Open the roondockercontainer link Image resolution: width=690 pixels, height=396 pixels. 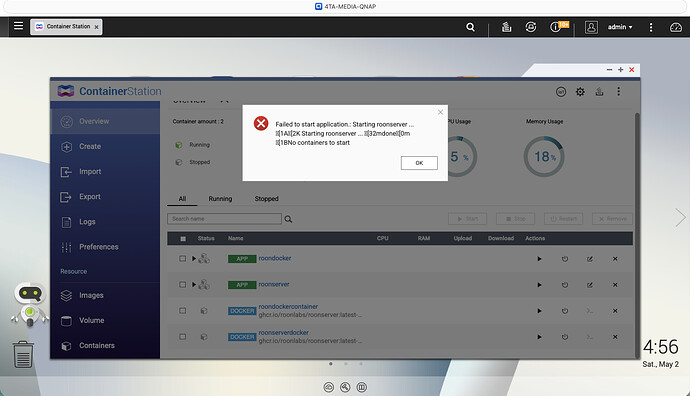(x=288, y=306)
